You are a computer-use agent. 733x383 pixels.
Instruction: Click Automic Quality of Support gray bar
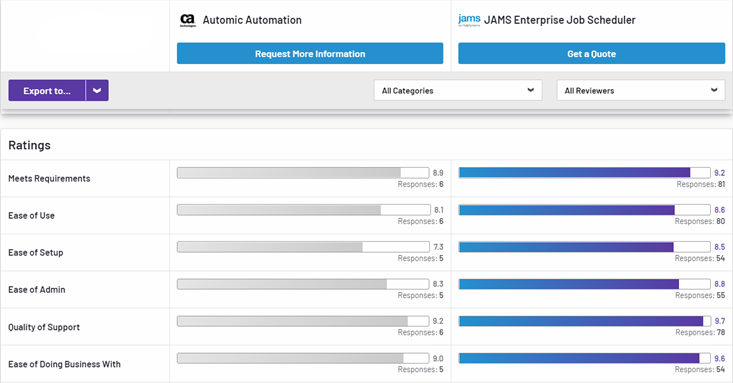pyautogui.click(x=303, y=321)
